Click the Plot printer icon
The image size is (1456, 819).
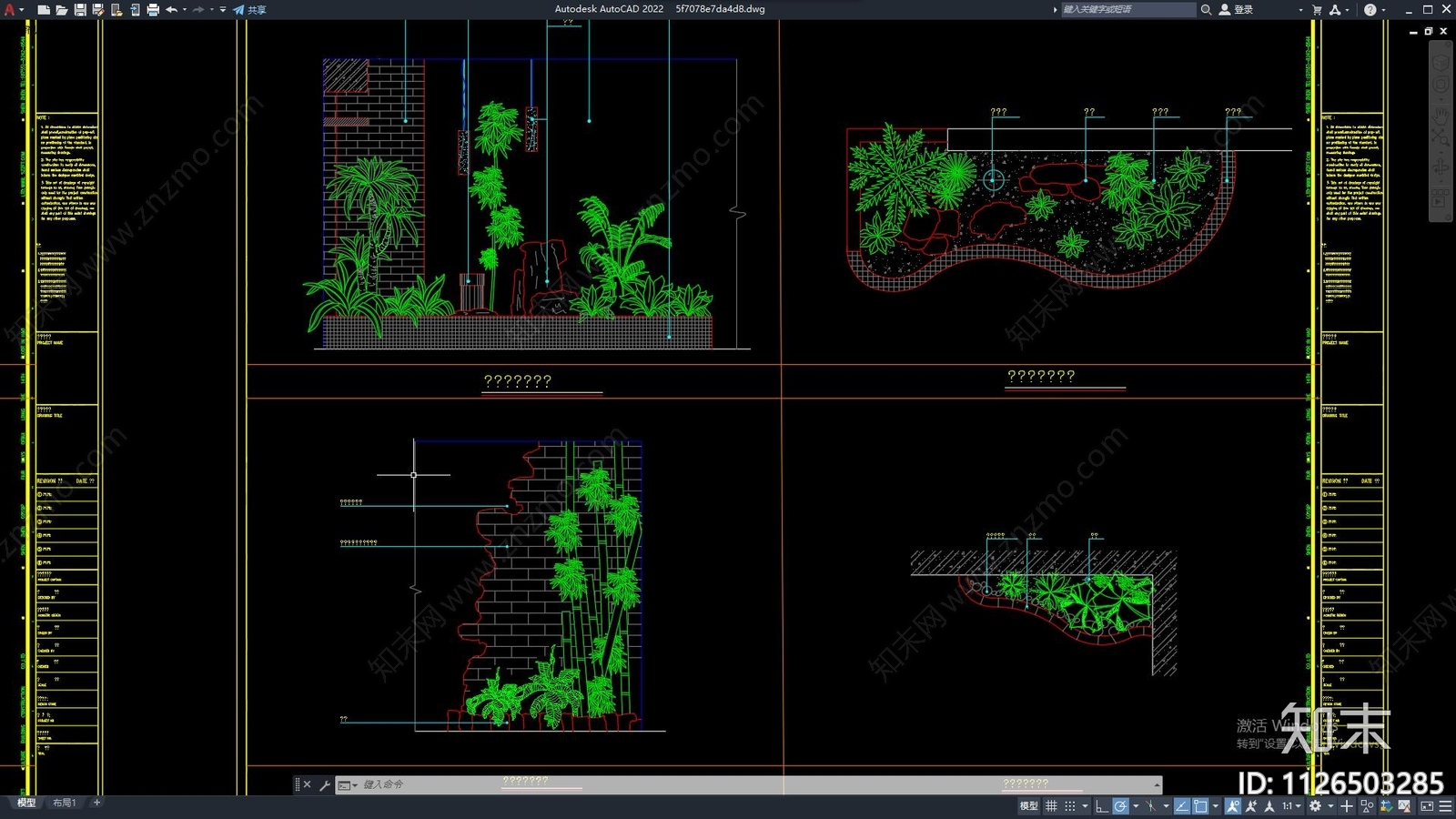[153, 9]
